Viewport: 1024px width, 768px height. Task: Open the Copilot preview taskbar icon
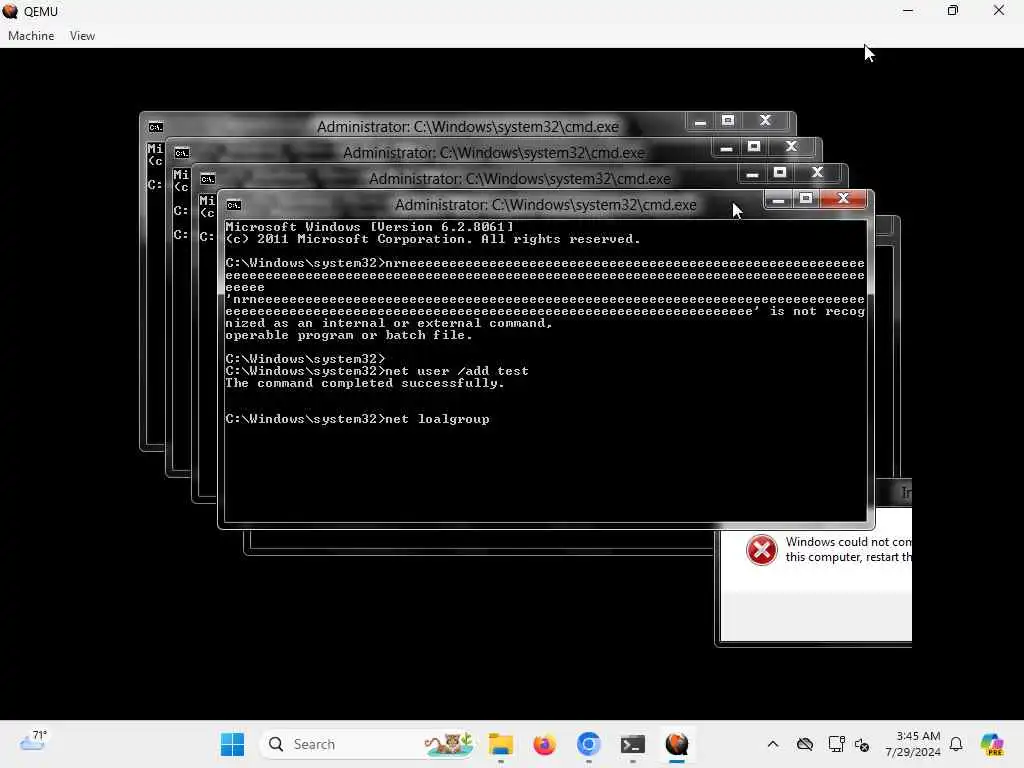point(992,744)
